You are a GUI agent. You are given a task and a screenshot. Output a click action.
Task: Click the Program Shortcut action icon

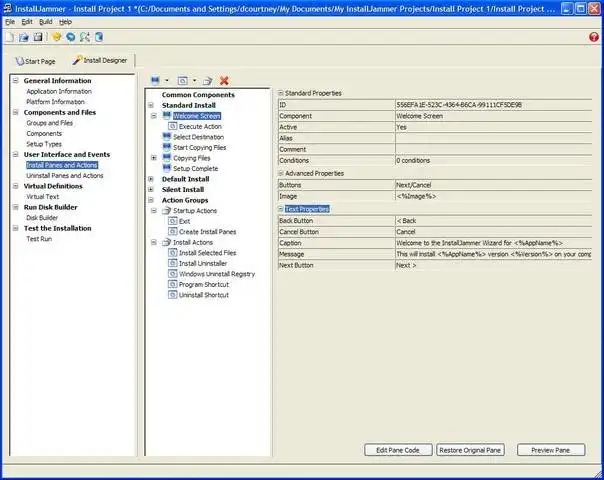click(173, 284)
